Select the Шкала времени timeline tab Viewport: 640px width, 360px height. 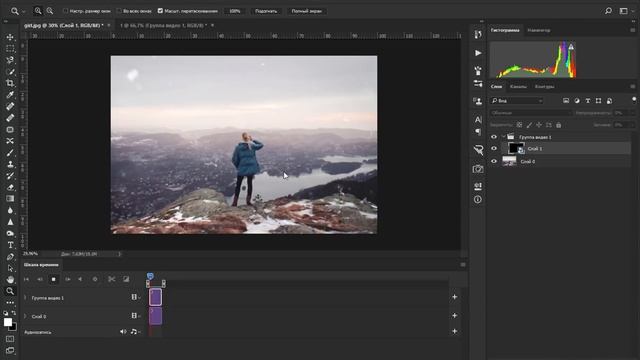(41, 265)
